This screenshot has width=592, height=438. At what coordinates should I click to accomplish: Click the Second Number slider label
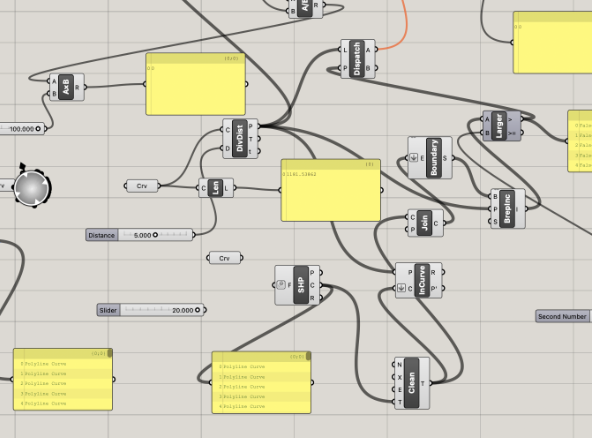(x=562, y=316)
